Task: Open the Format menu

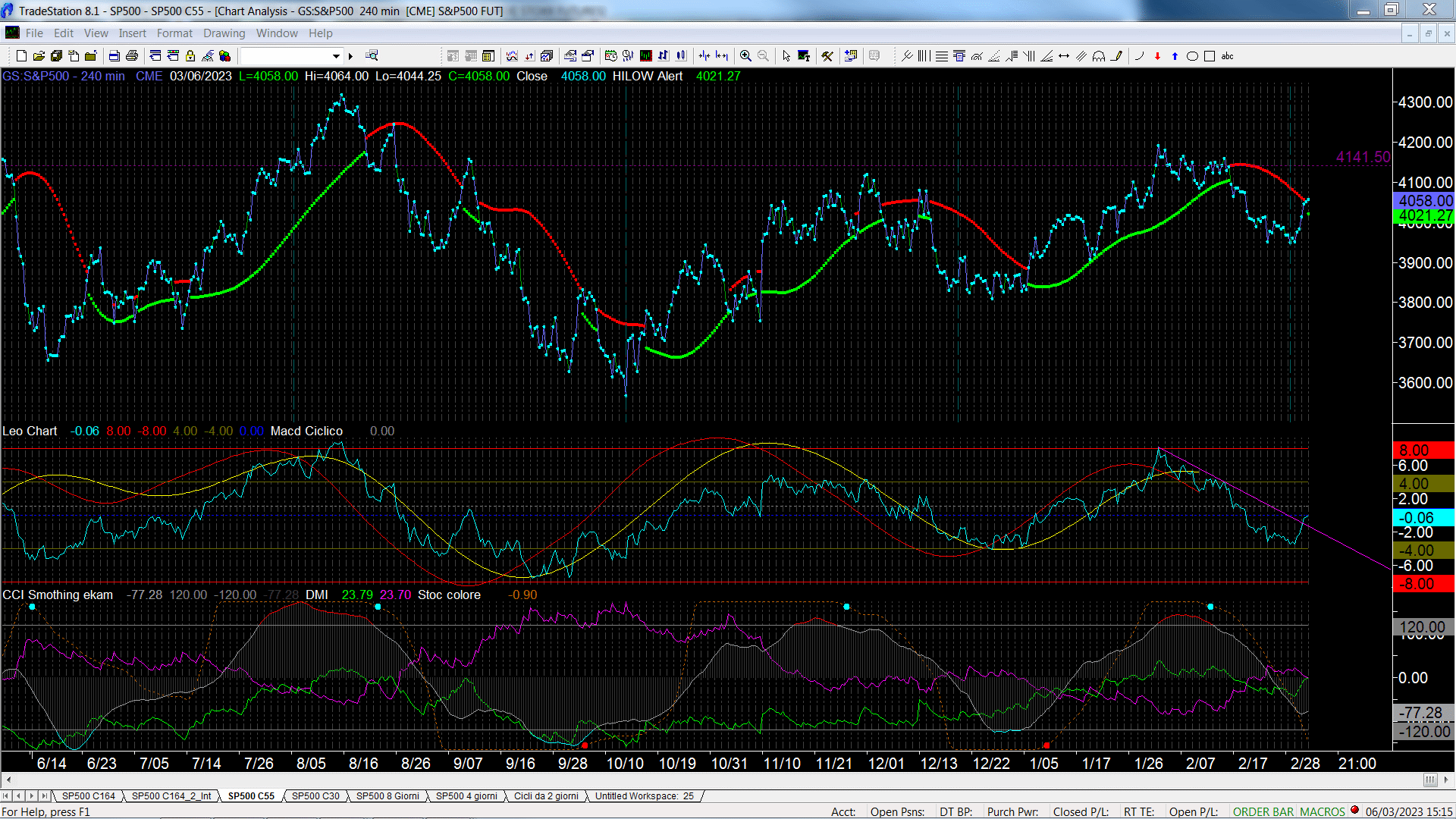Action: (175, 33)
